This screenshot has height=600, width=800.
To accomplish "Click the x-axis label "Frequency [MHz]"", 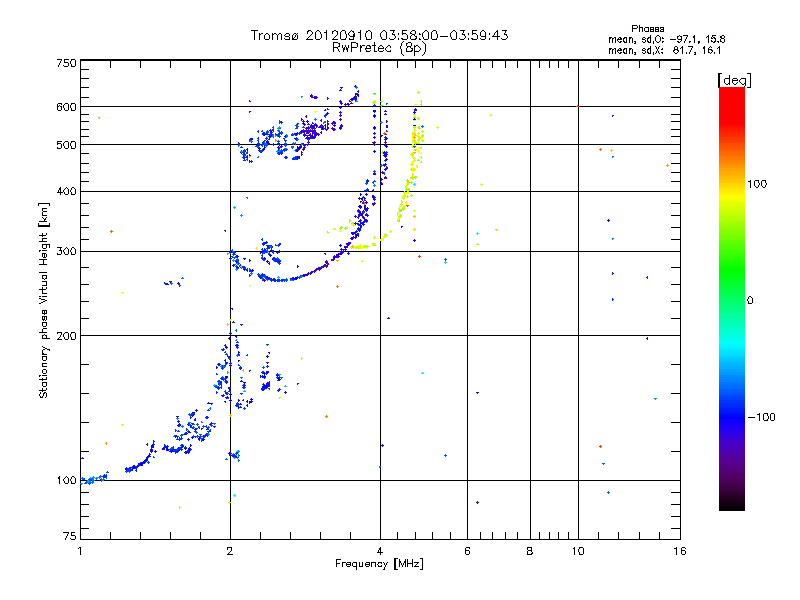I will coord(379,564).
